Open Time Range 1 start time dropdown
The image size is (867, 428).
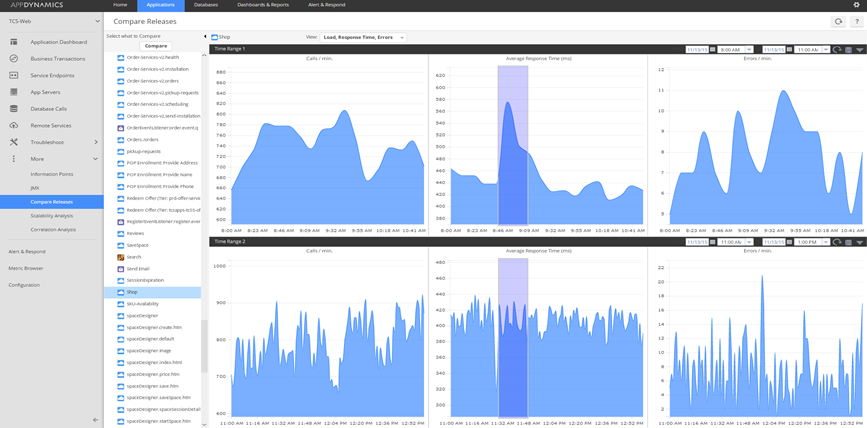pyautogui.click(x=749, y=50)
